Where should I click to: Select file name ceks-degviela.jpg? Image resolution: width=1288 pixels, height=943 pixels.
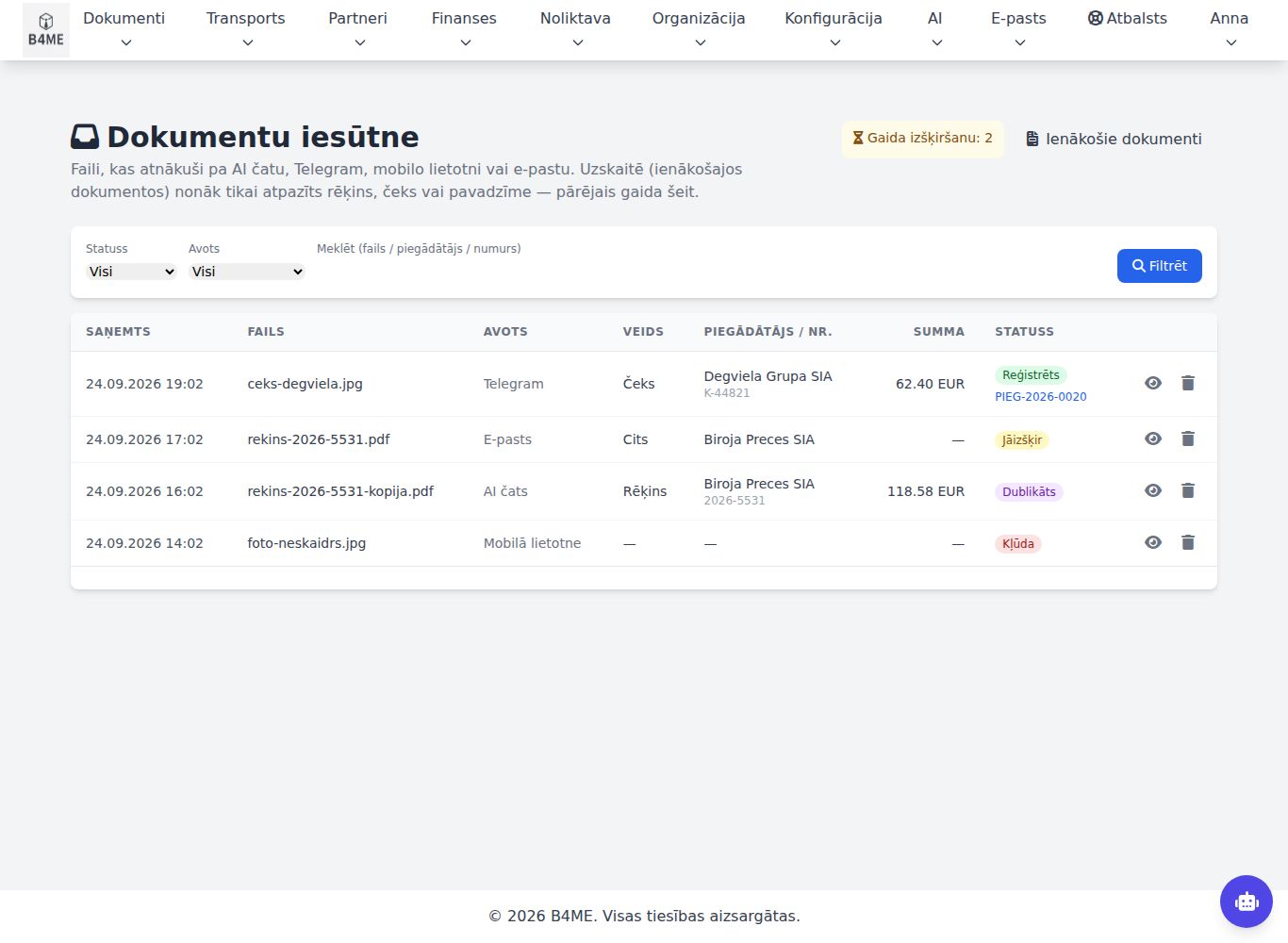coord(305,384)
